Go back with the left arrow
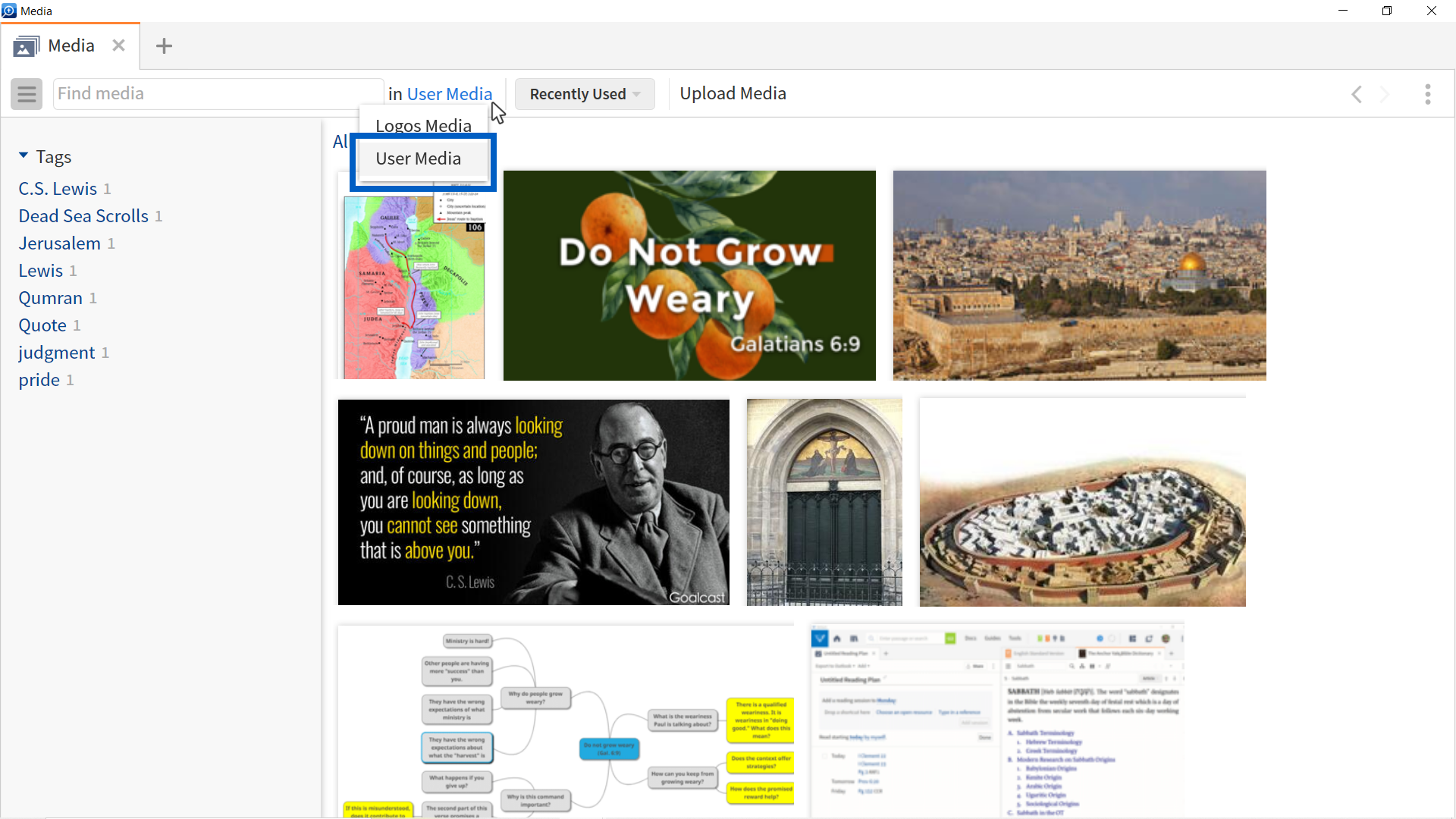Image resolution: width=1456 pixels, height=819 pixels. point(1357,94)
